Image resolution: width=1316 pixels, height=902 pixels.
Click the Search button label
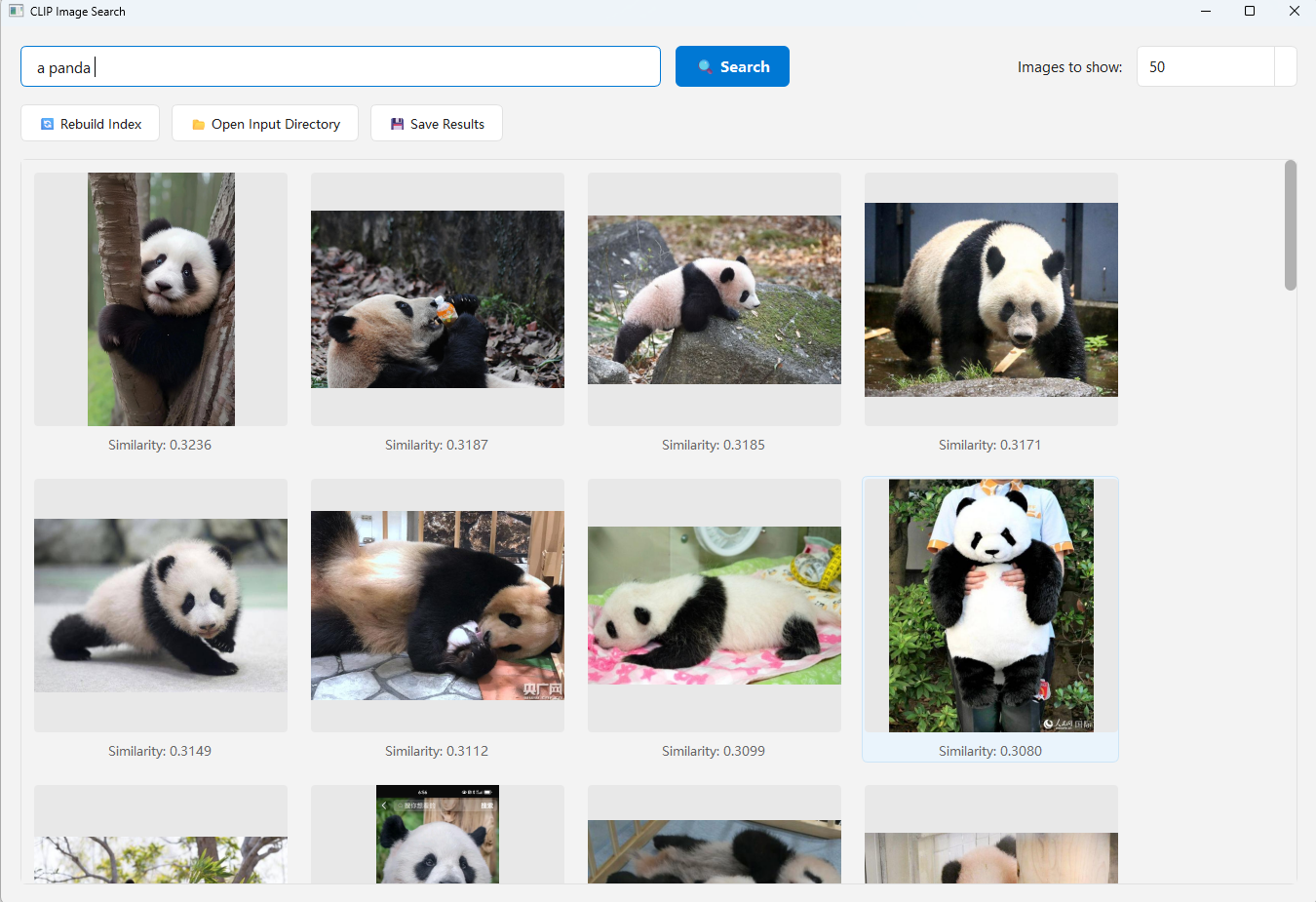[x=745, y=66]
